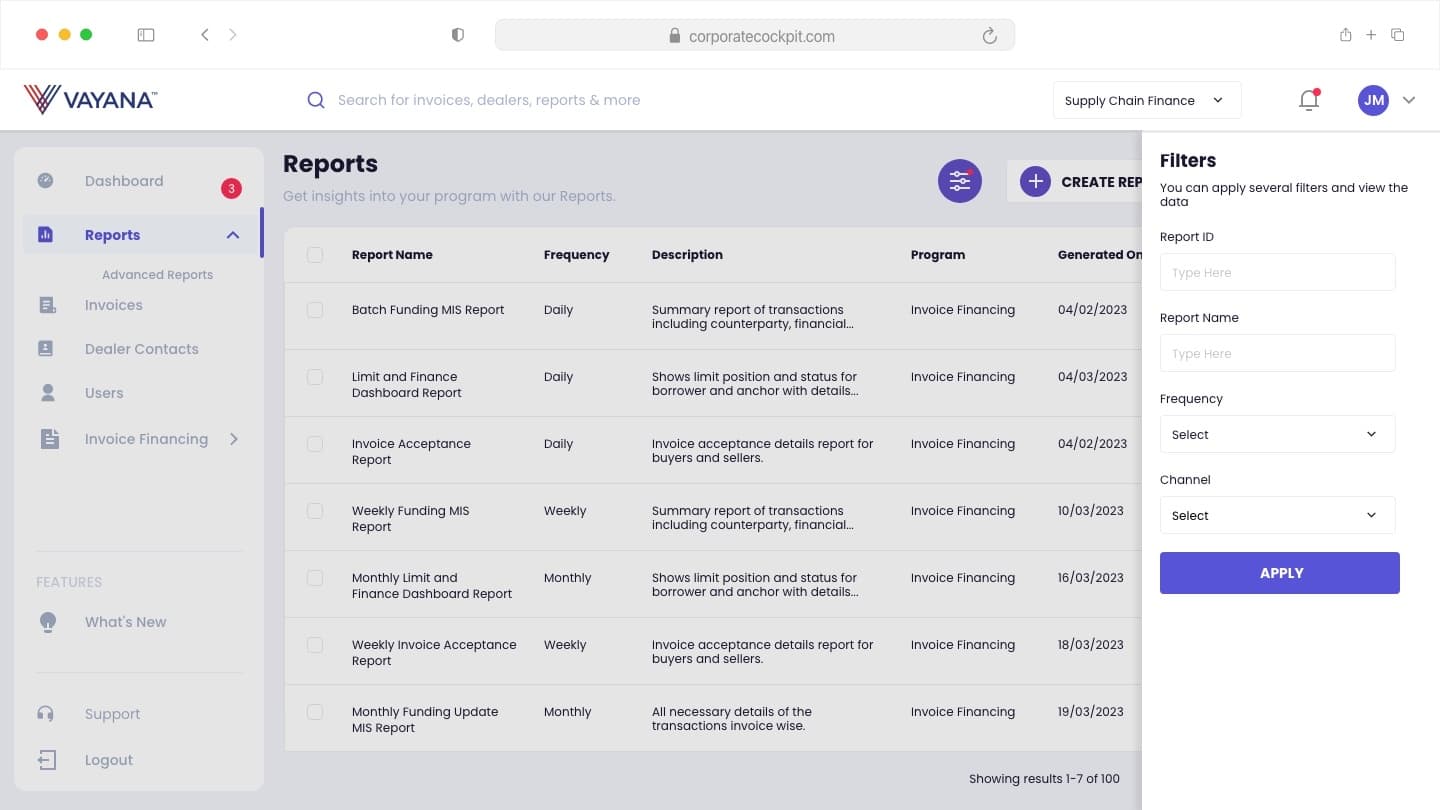Open Dealer Contacts page

coord(142,349)
